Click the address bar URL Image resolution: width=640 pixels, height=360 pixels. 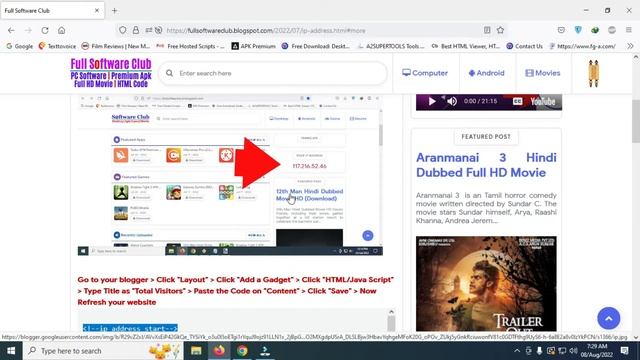(x=266, y=31)
